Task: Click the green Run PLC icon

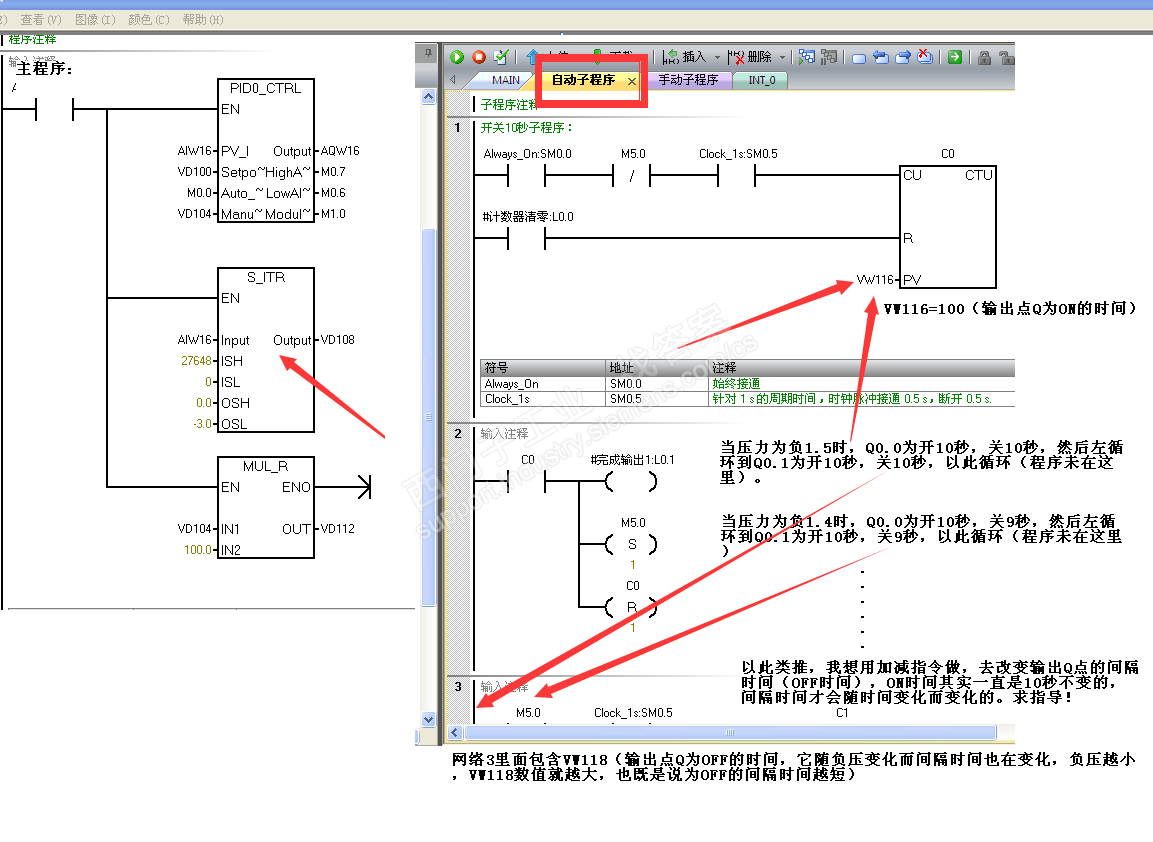Action: tap(457, 57)
